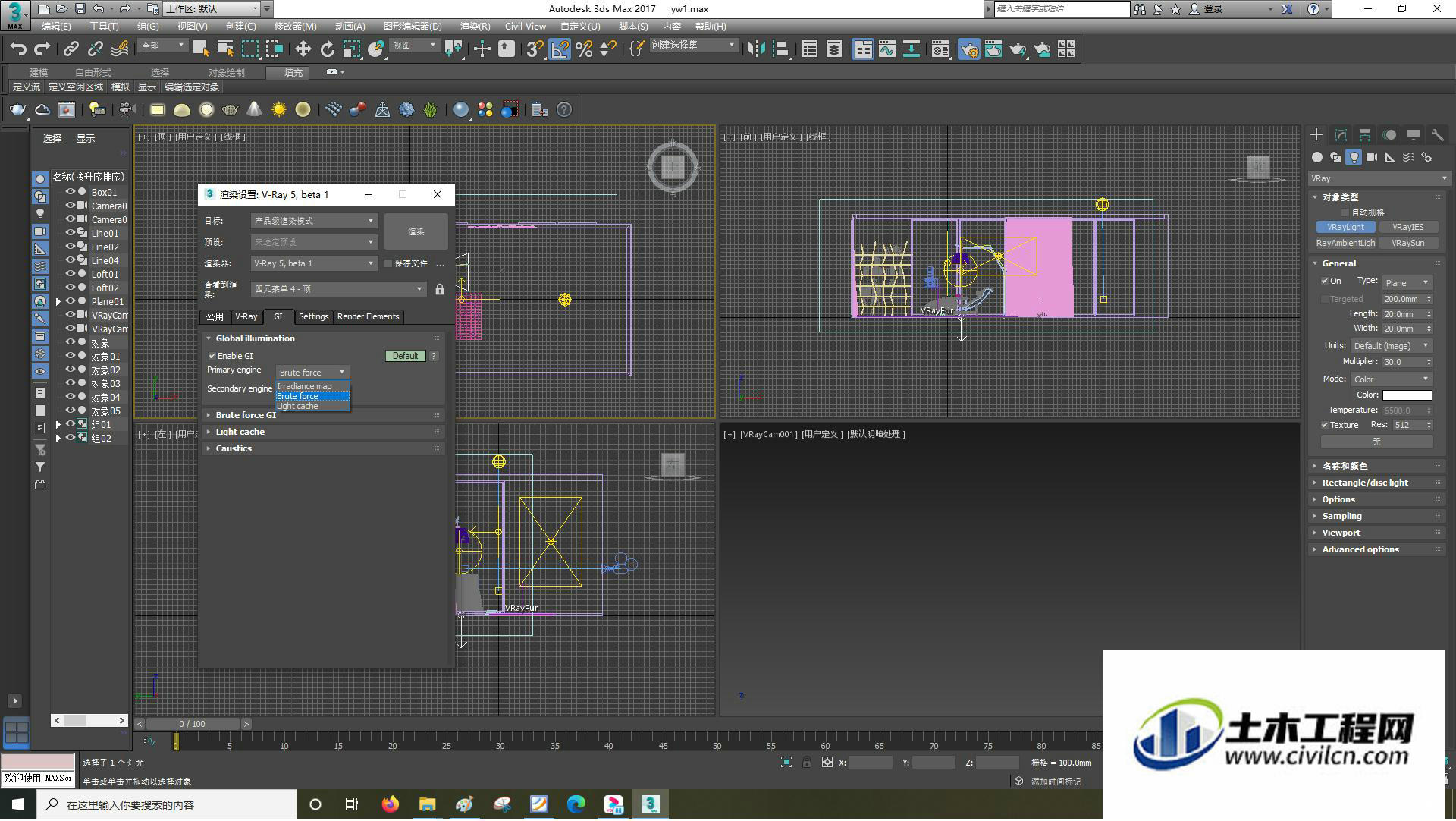The image size is (1456, 821).
Task: Switch to the Render Elements tab
Action: coord(368,316)
